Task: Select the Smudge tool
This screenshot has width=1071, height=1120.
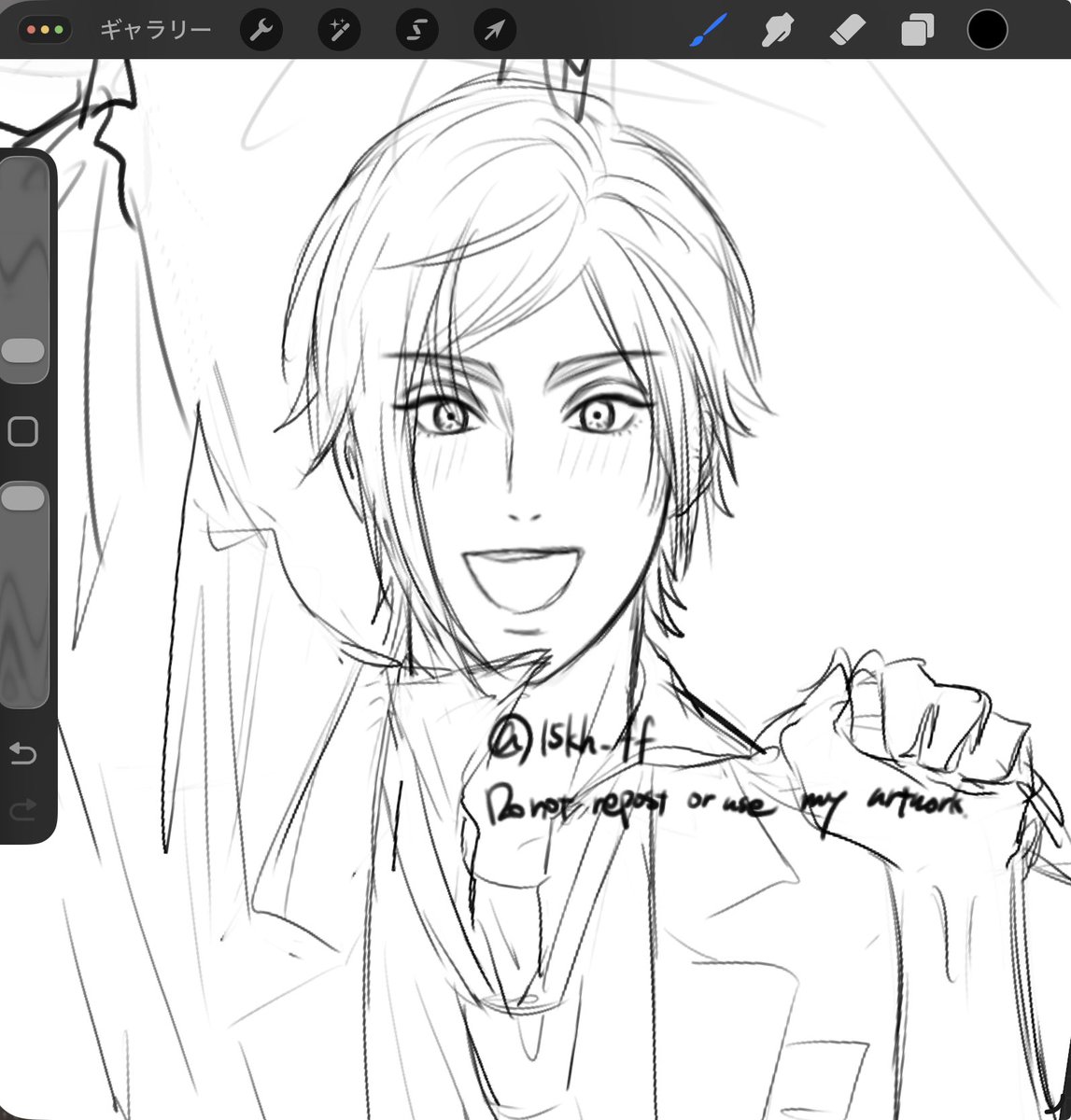Action: click(x=776, y=30)
